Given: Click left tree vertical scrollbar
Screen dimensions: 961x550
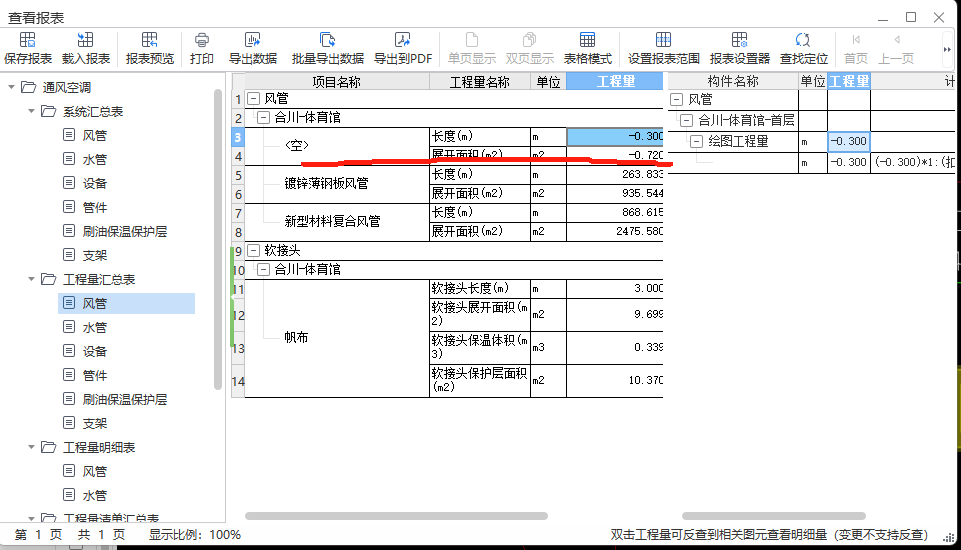Looking at the screenshot, I should click(x=218, y=239).
